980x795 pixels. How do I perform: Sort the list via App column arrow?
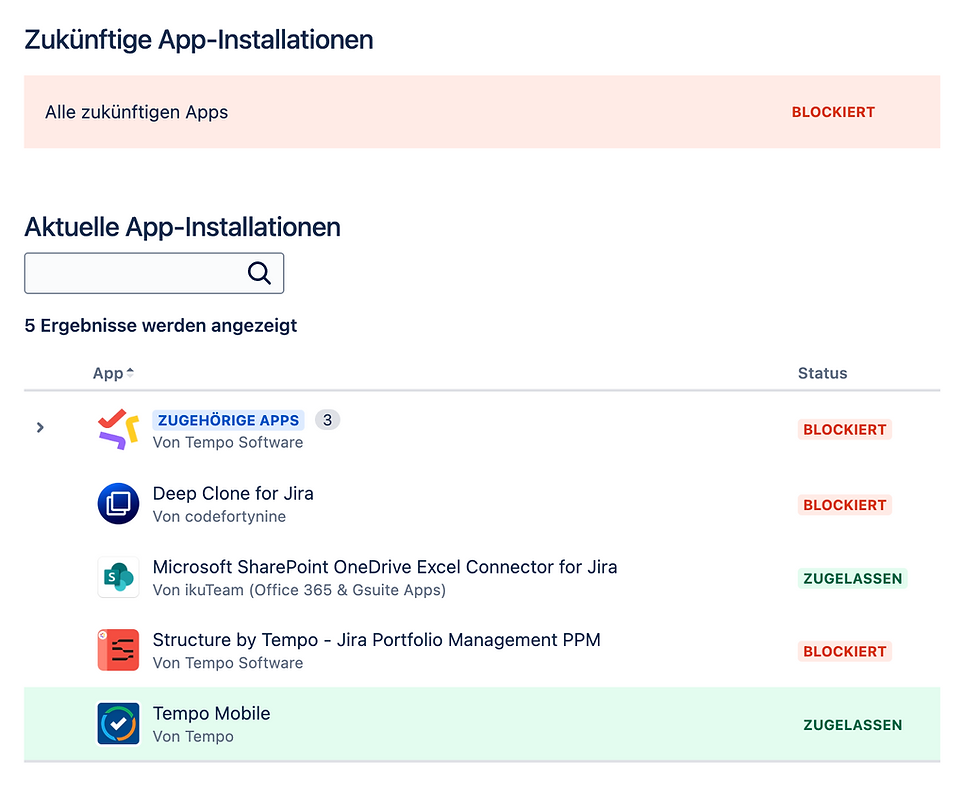[x=130, y=373]
